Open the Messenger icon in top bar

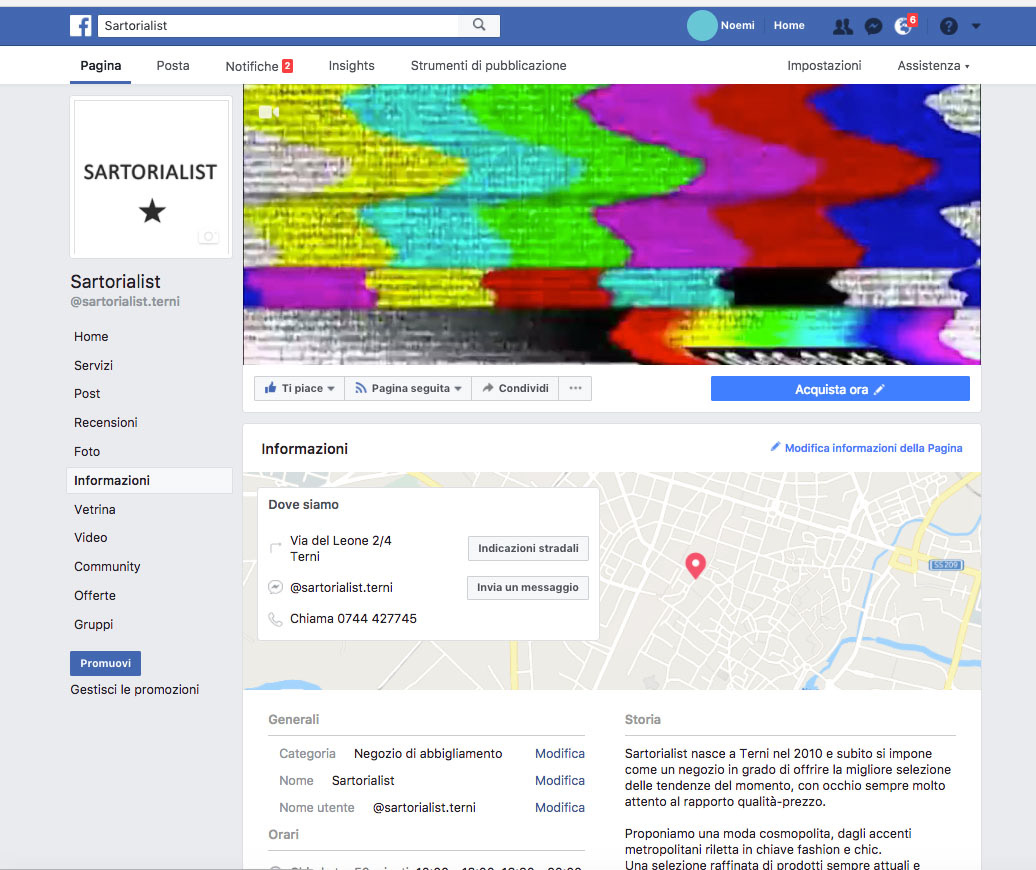[873, 26]
